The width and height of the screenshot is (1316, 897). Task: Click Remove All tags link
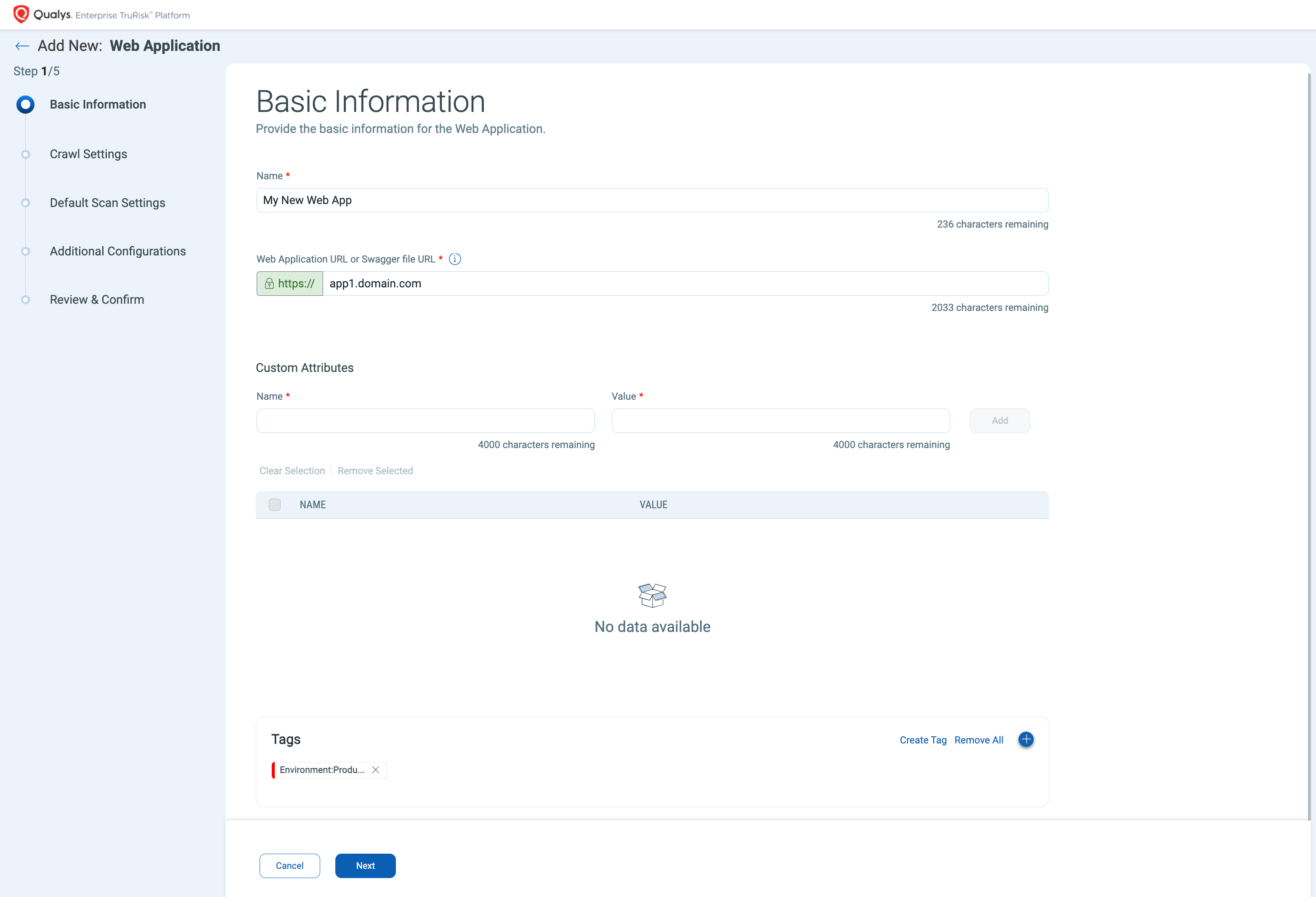978,740
